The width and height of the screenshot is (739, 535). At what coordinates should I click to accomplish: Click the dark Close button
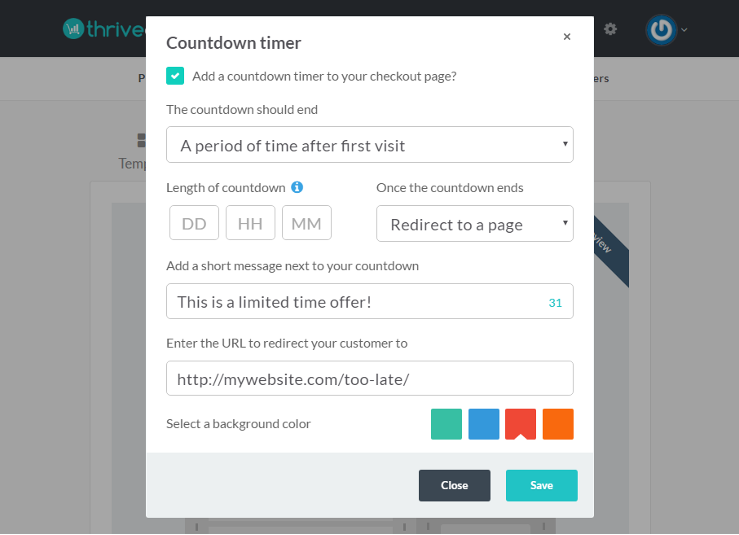[454, 486]
